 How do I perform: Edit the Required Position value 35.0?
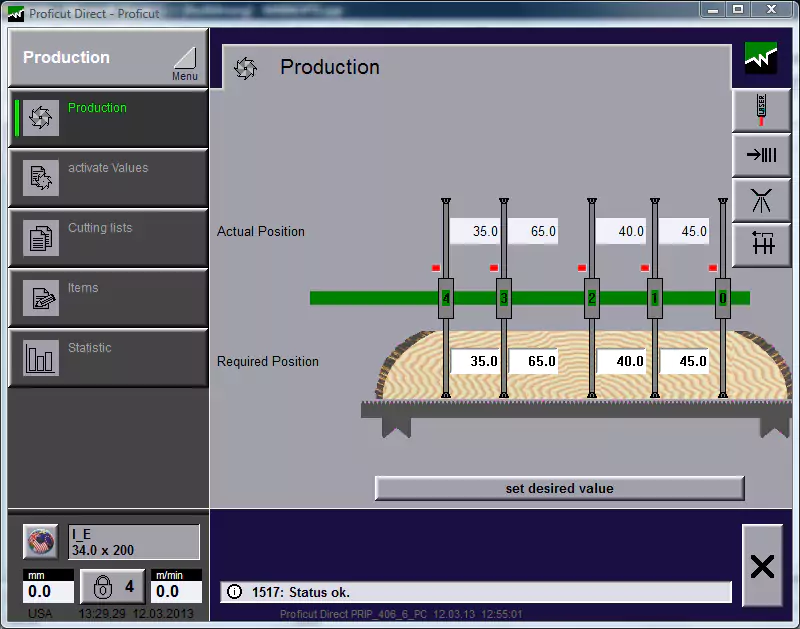click(x=476, y=361)
